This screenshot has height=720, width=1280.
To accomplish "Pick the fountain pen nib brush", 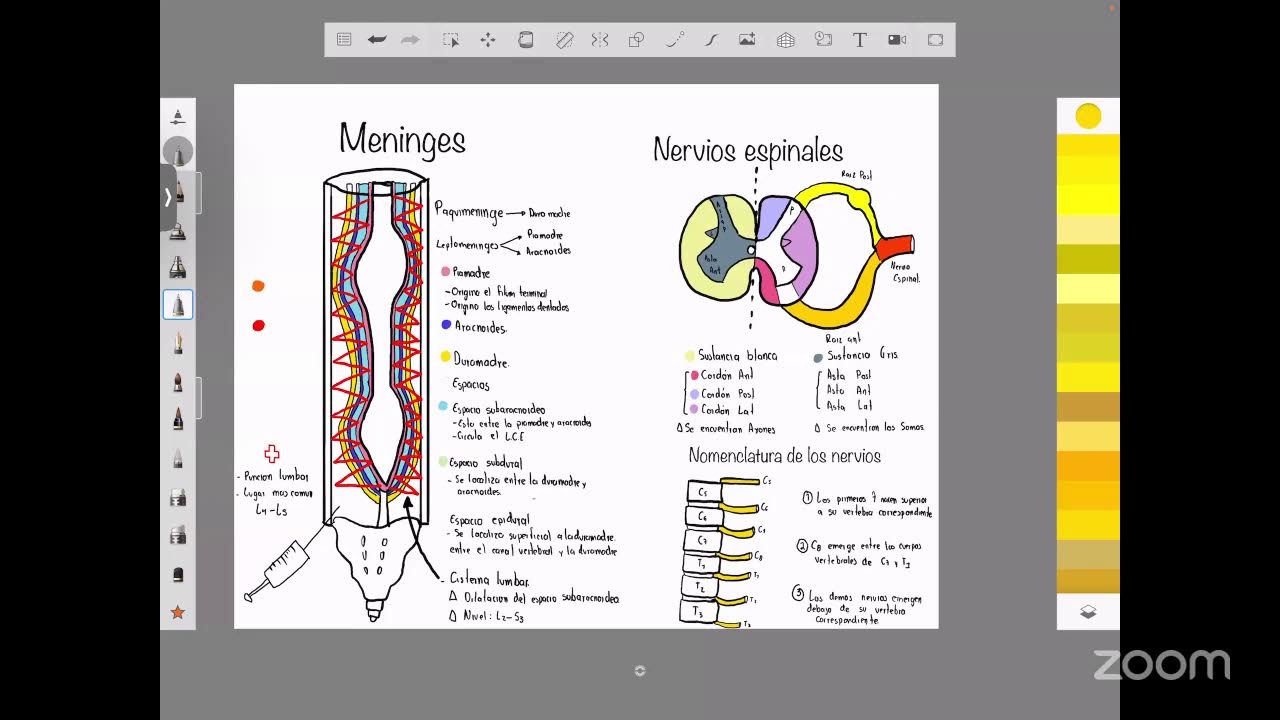I will [178, 344].
